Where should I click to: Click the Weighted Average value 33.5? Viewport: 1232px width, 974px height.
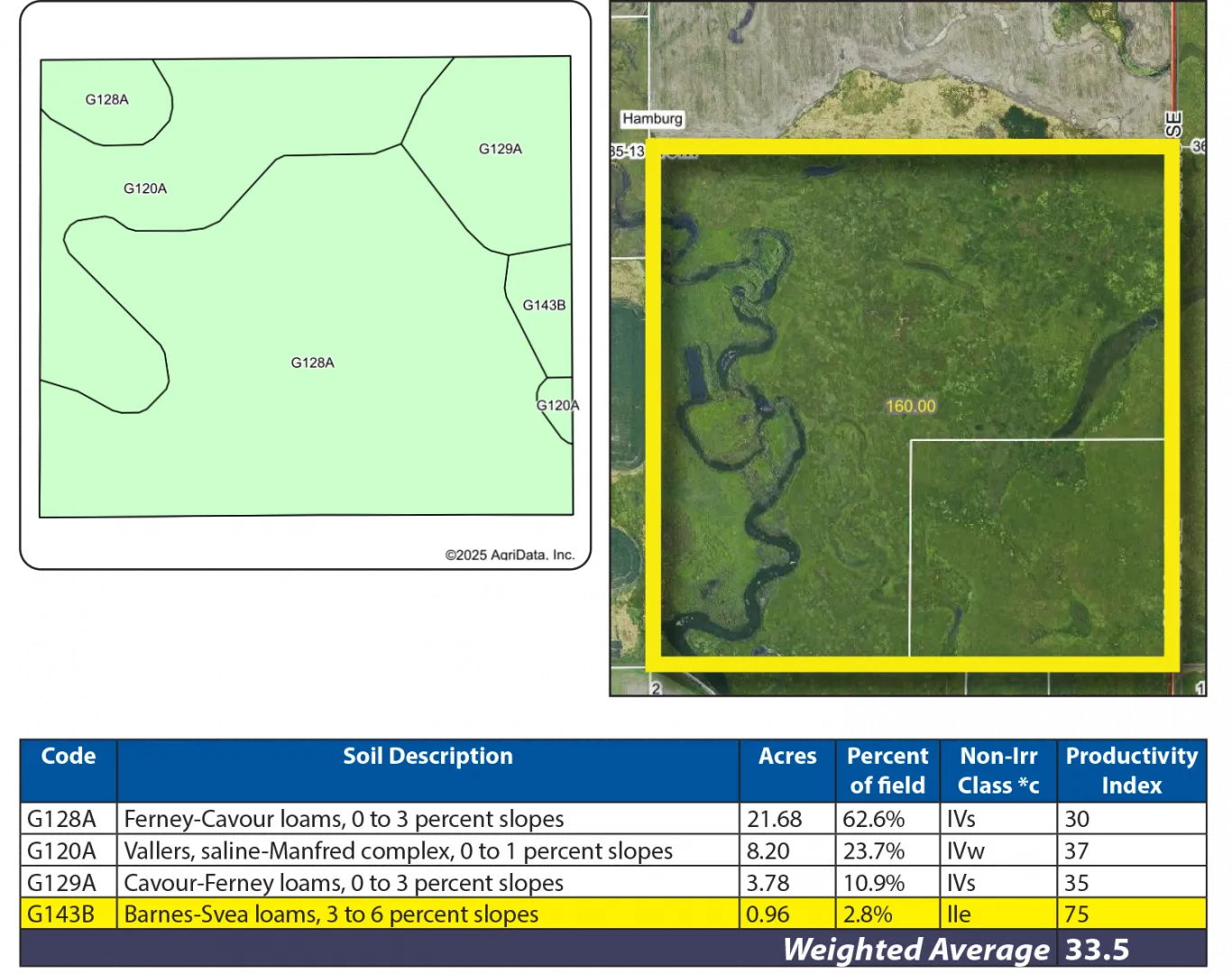1097,950
